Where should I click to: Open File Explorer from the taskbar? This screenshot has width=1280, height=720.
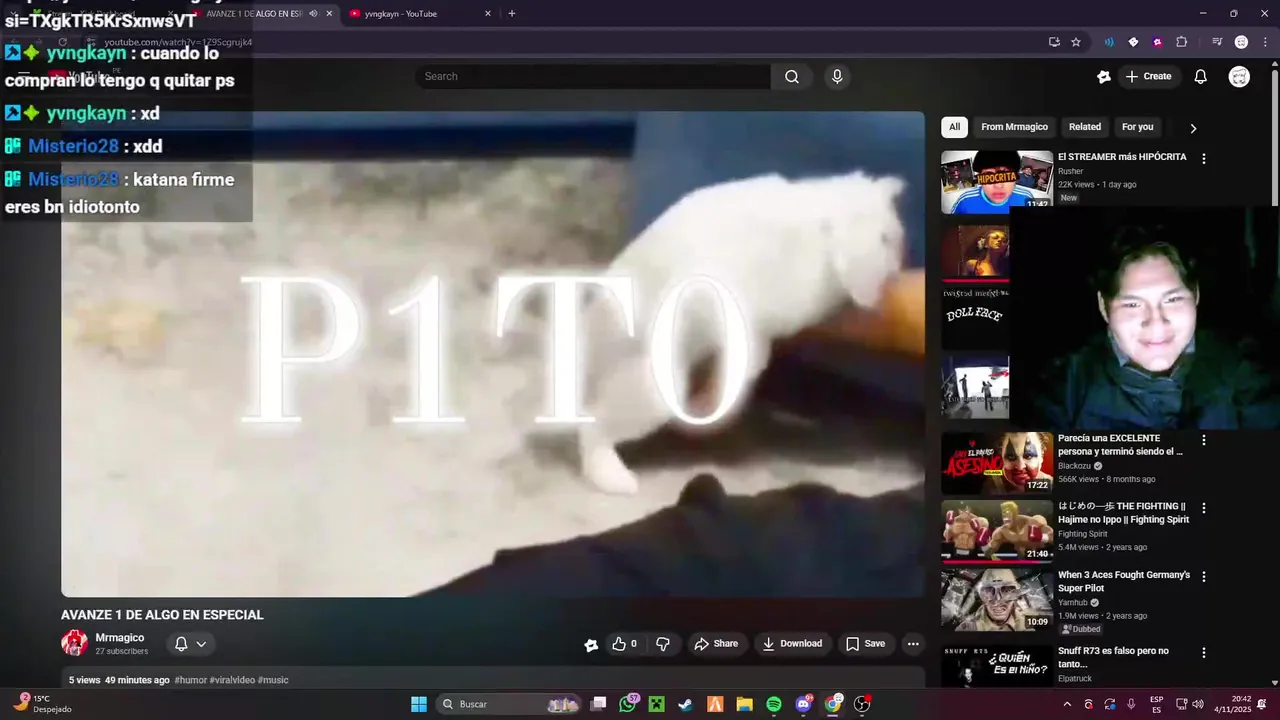[744, 704]
